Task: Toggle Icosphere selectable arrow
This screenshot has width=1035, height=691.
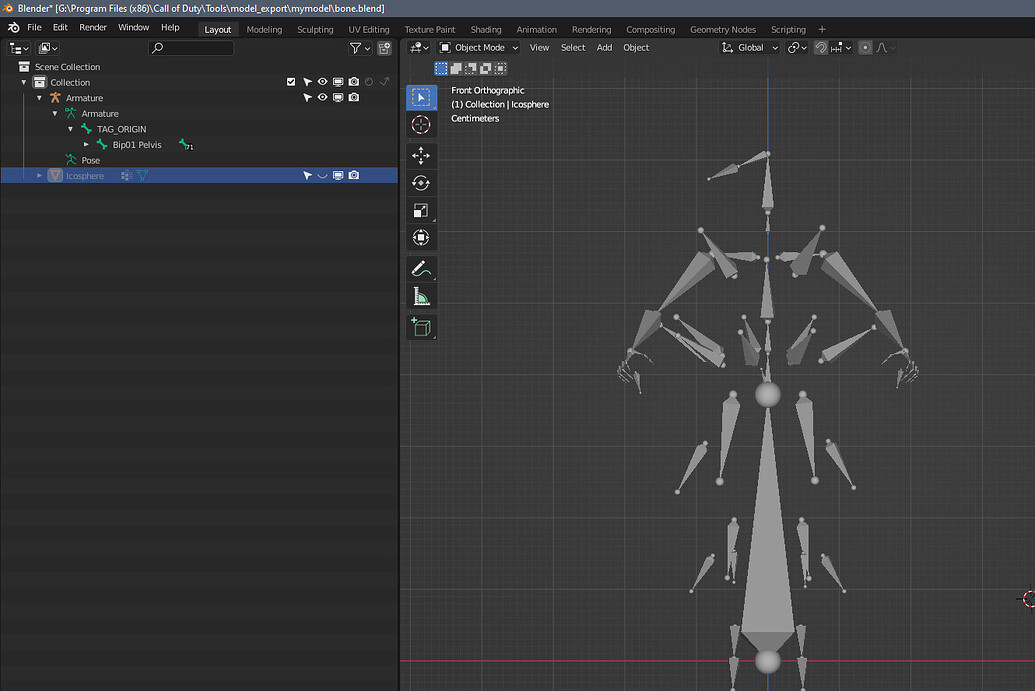Action: point(307,176)
